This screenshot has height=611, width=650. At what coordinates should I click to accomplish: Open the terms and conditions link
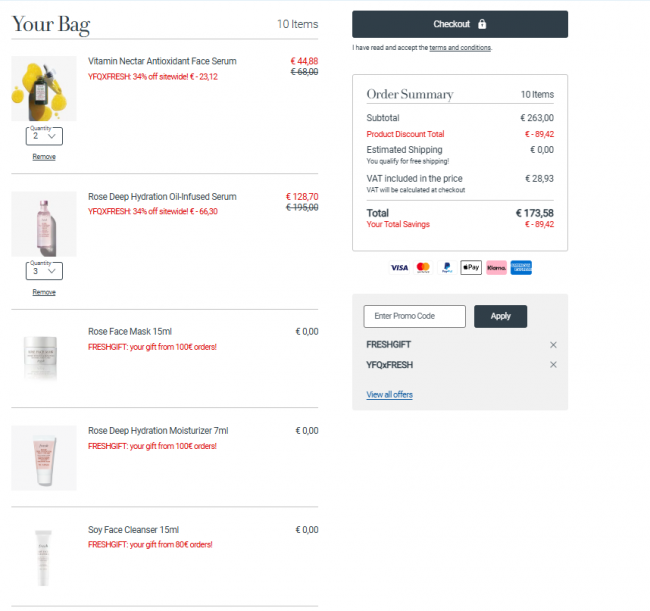point(460,48)
